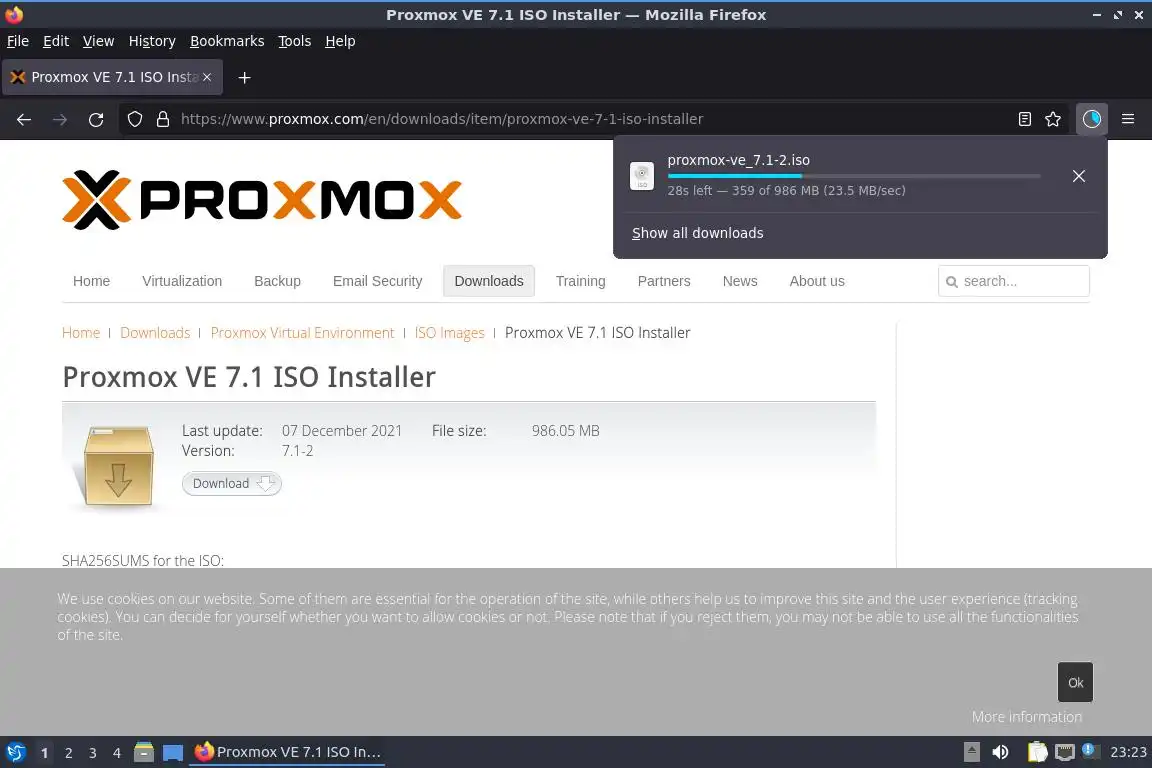
Task: Open the Edit menu
Action: (x=56, y=41)
